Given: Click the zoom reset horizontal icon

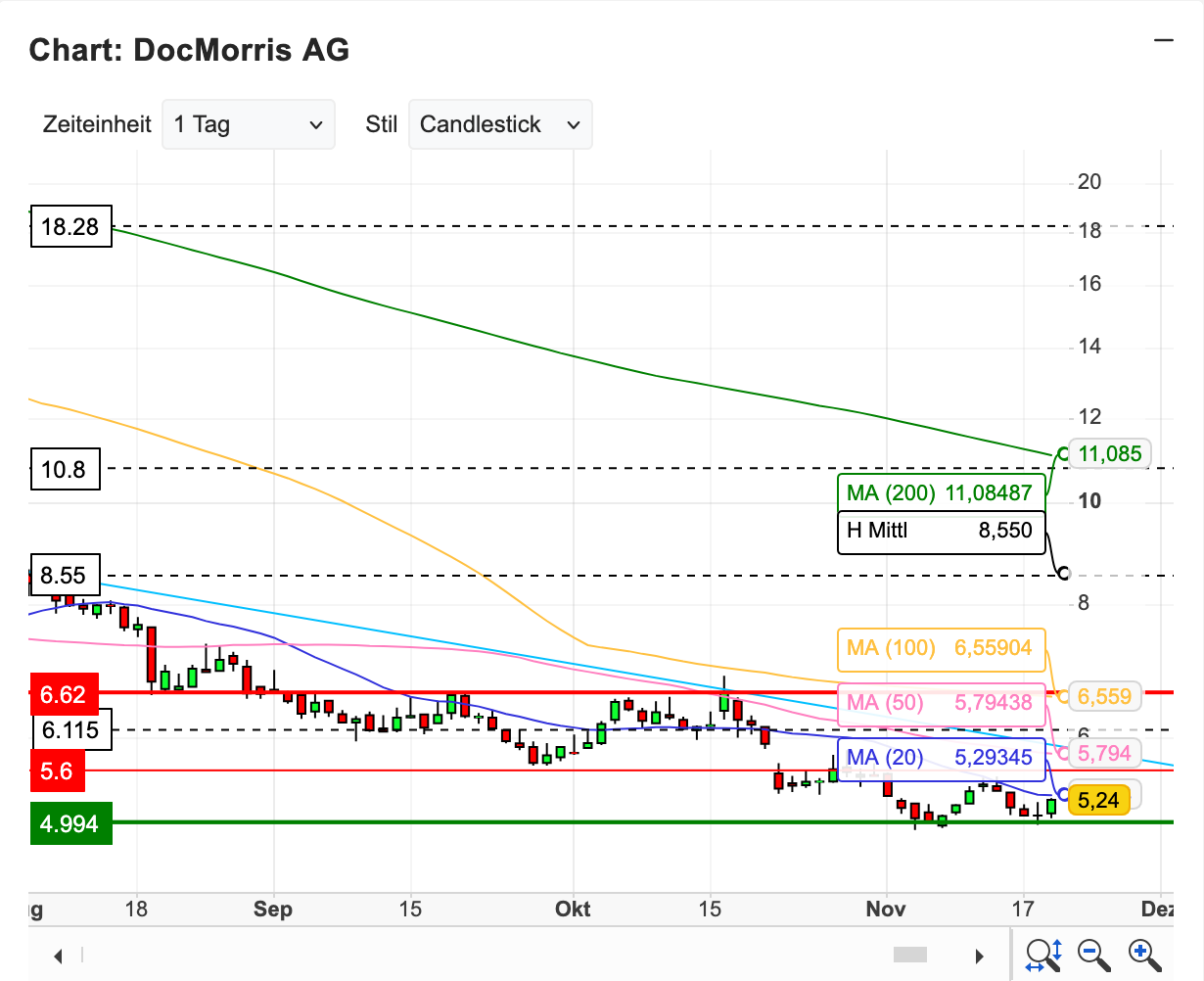Looking at the screenshot, I should [1043, 955].
